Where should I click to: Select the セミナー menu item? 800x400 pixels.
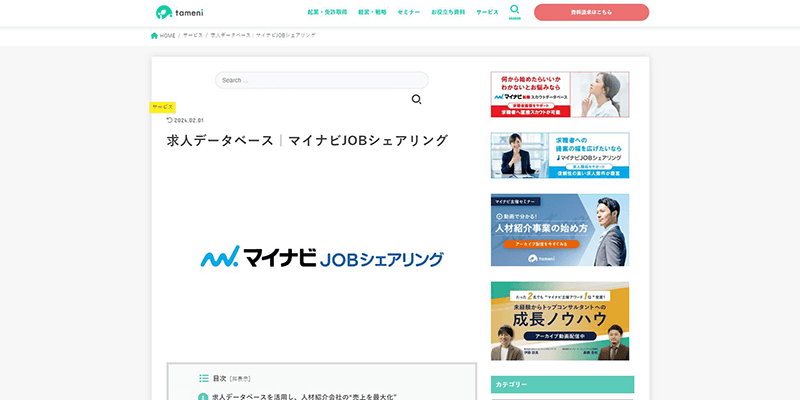[x=408, y=12]
